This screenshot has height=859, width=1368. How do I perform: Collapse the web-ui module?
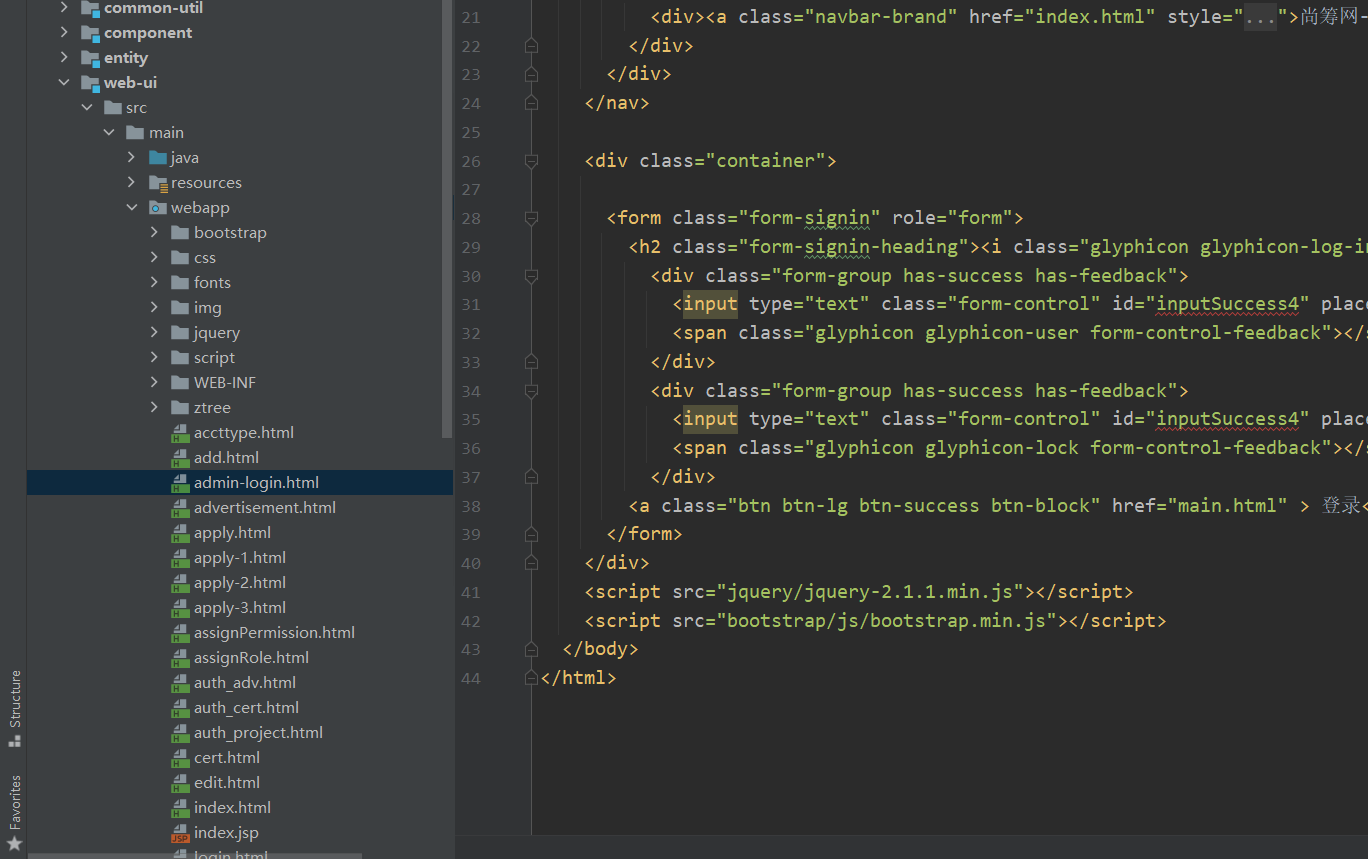pyautogui.click(x=64, y=83)
